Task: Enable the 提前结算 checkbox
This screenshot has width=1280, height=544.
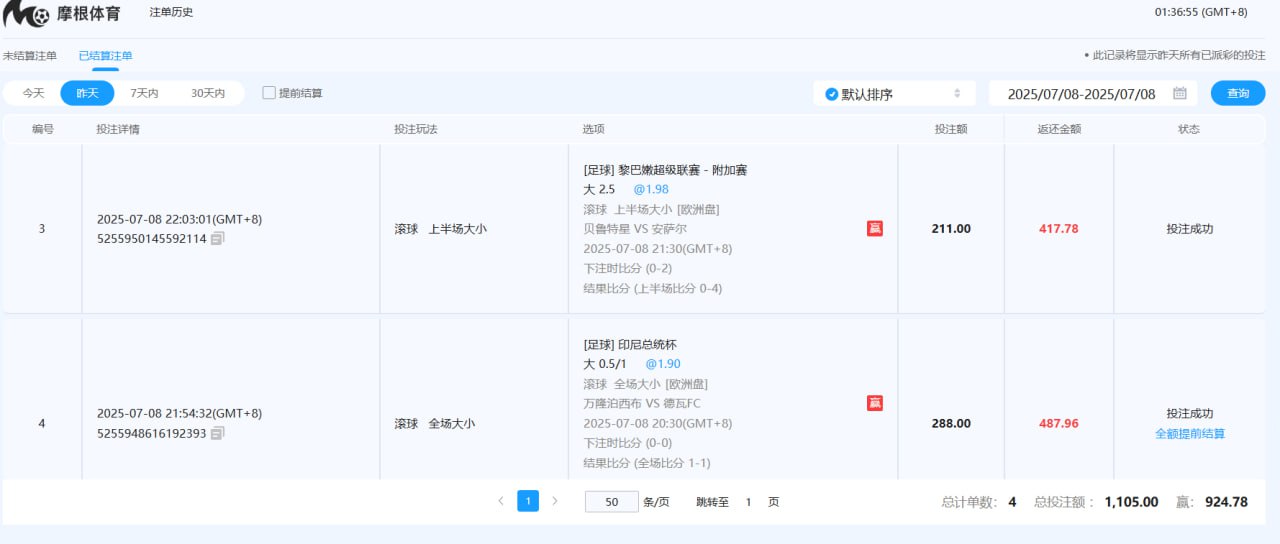Action: pyautogui.click(x=269, y=93)
